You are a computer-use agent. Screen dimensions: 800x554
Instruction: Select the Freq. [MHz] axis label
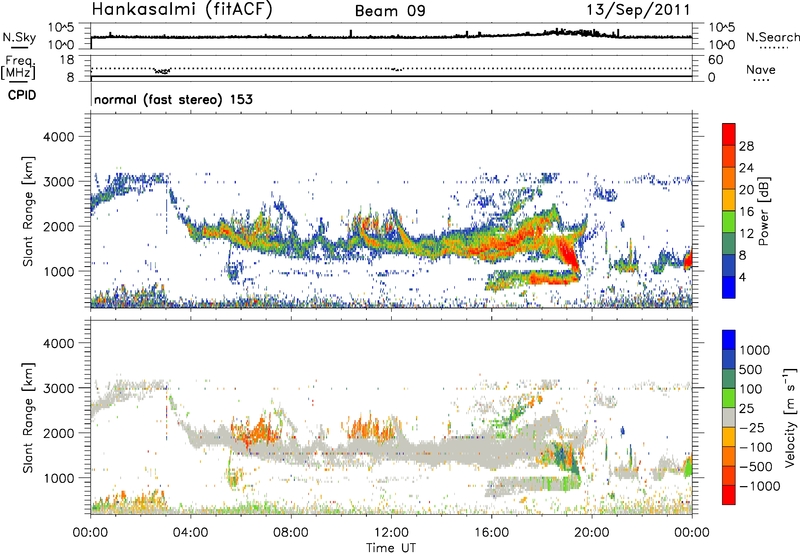(x=18, y=67)
